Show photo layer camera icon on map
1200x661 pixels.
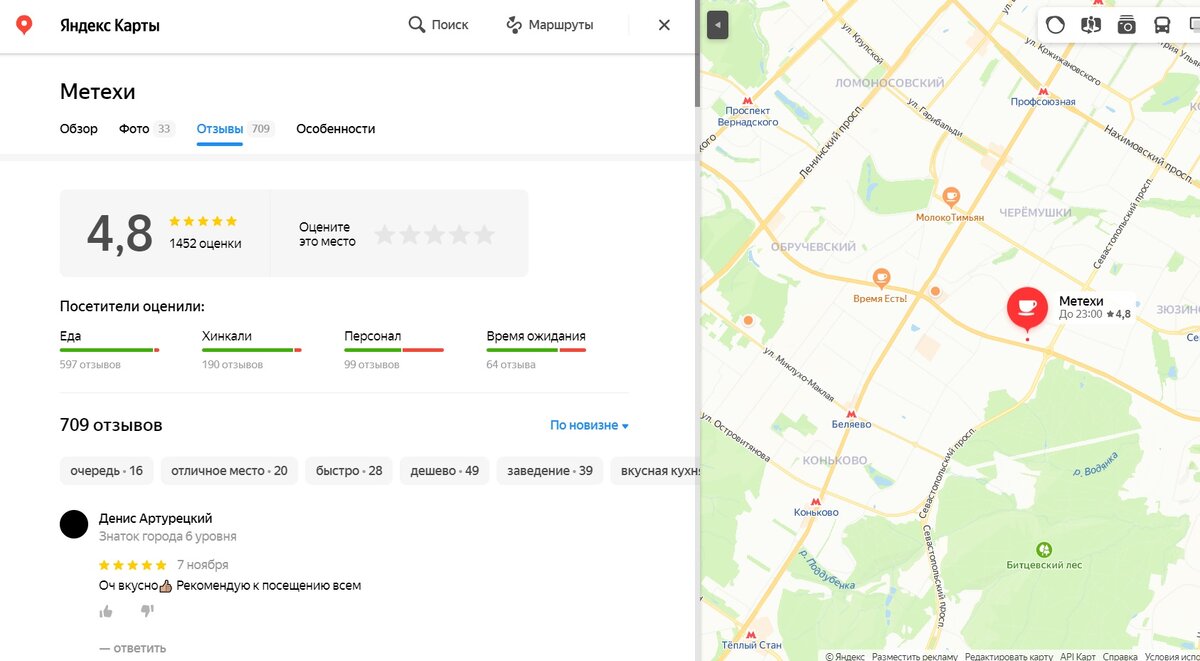1127,25
